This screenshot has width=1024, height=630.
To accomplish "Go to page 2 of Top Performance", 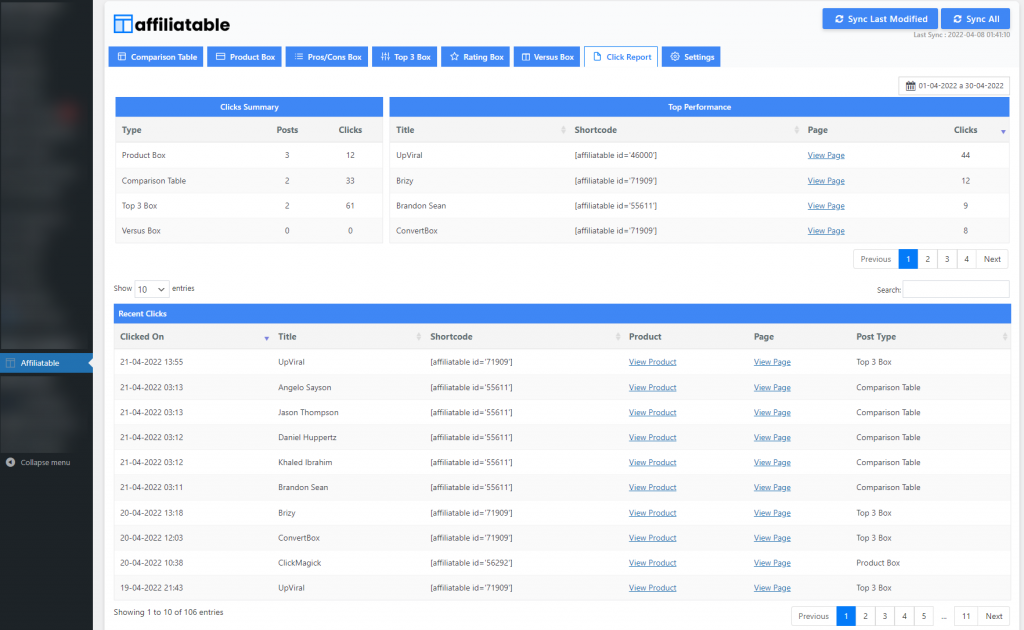I will 927,259.
